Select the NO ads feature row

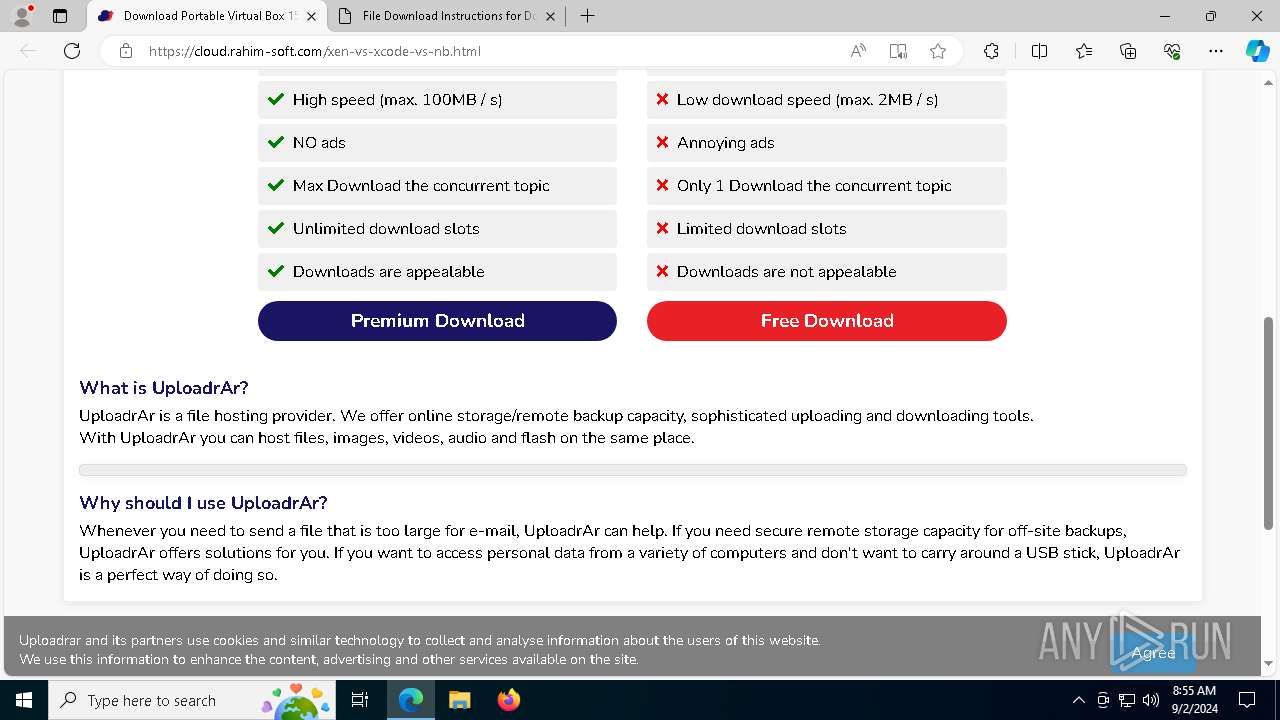point(437,143)
